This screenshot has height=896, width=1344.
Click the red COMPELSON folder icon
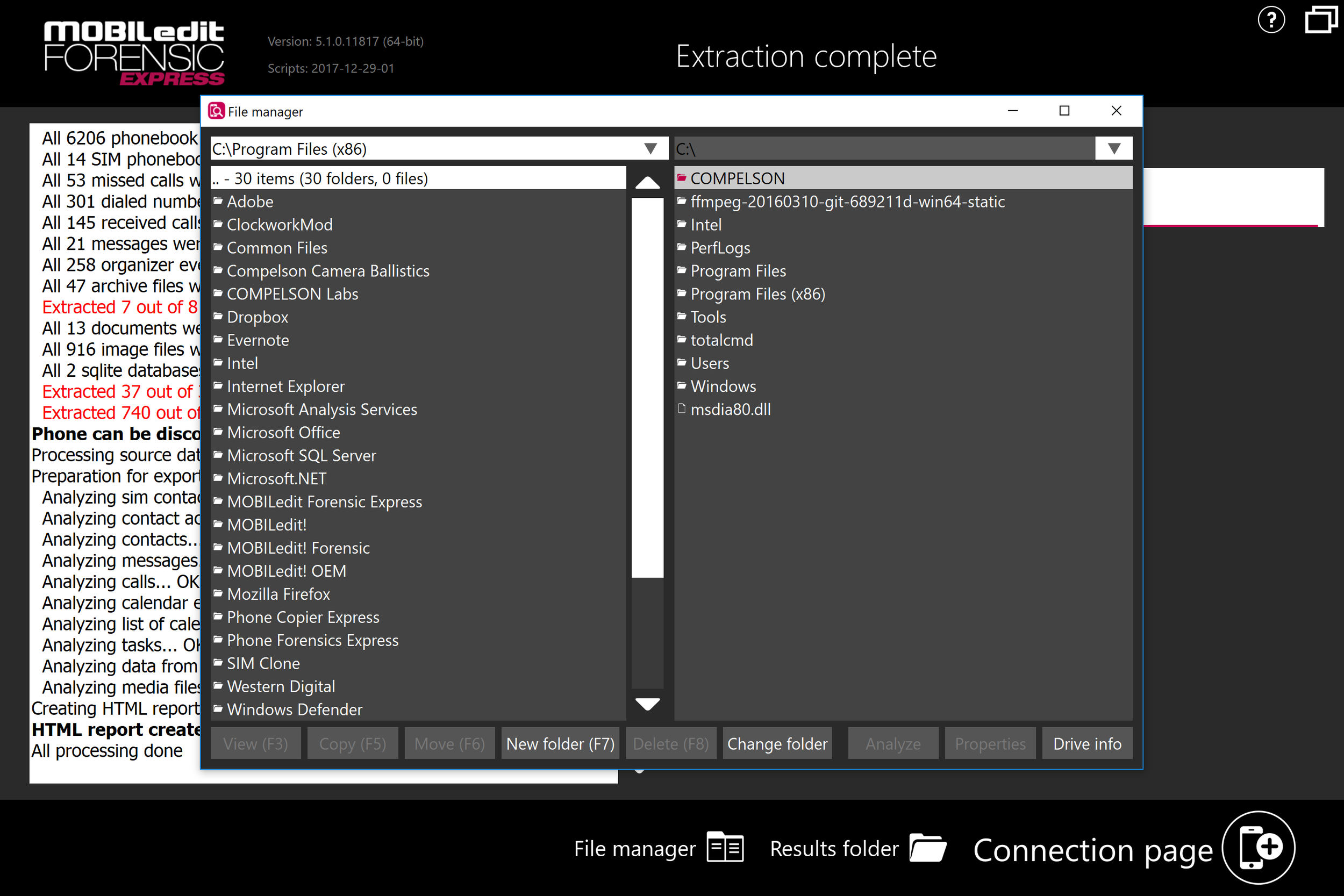[x=681, y=178]
